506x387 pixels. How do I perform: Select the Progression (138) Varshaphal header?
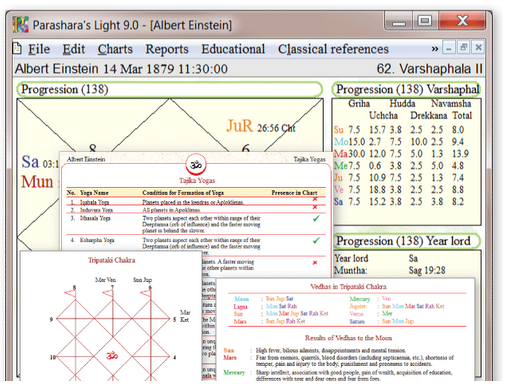click(x=406, y=89)
